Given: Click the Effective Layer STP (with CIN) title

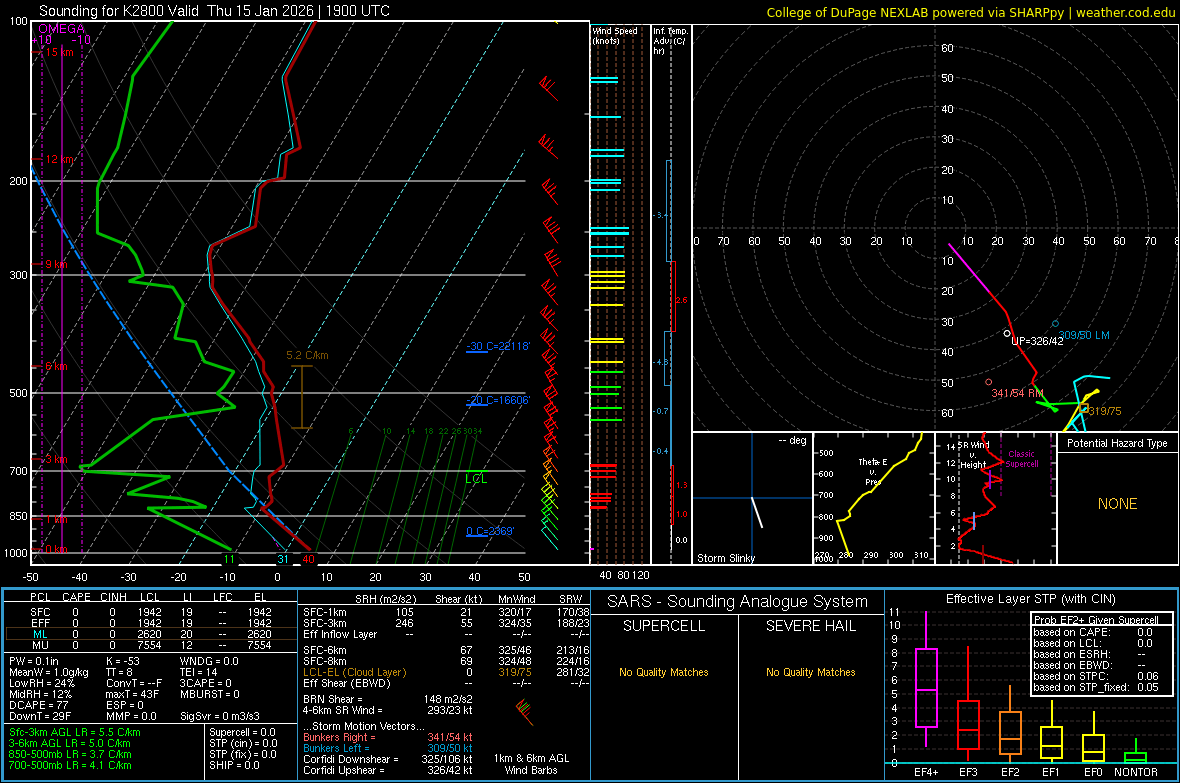Looking at the screenshot, I should (x=1030, y=599).
